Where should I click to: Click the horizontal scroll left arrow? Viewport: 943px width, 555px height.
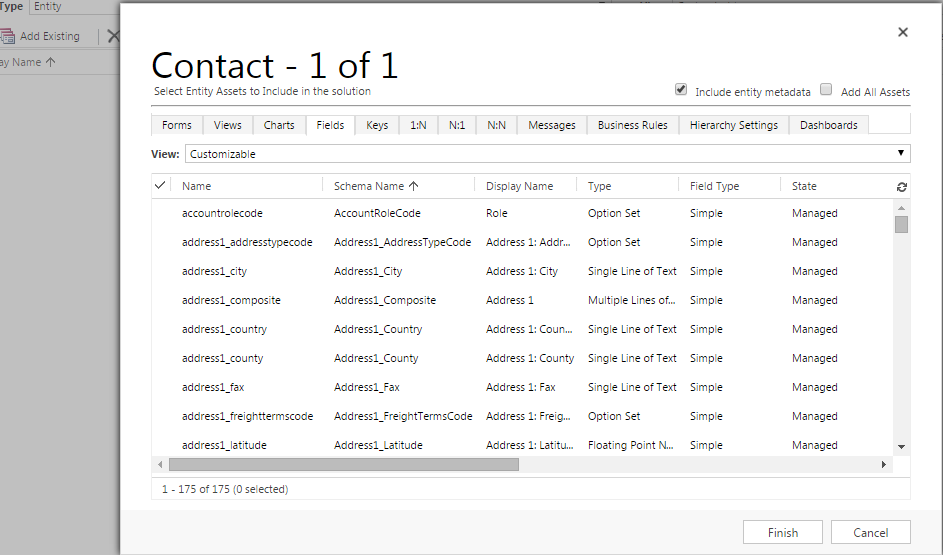(160, 465)
